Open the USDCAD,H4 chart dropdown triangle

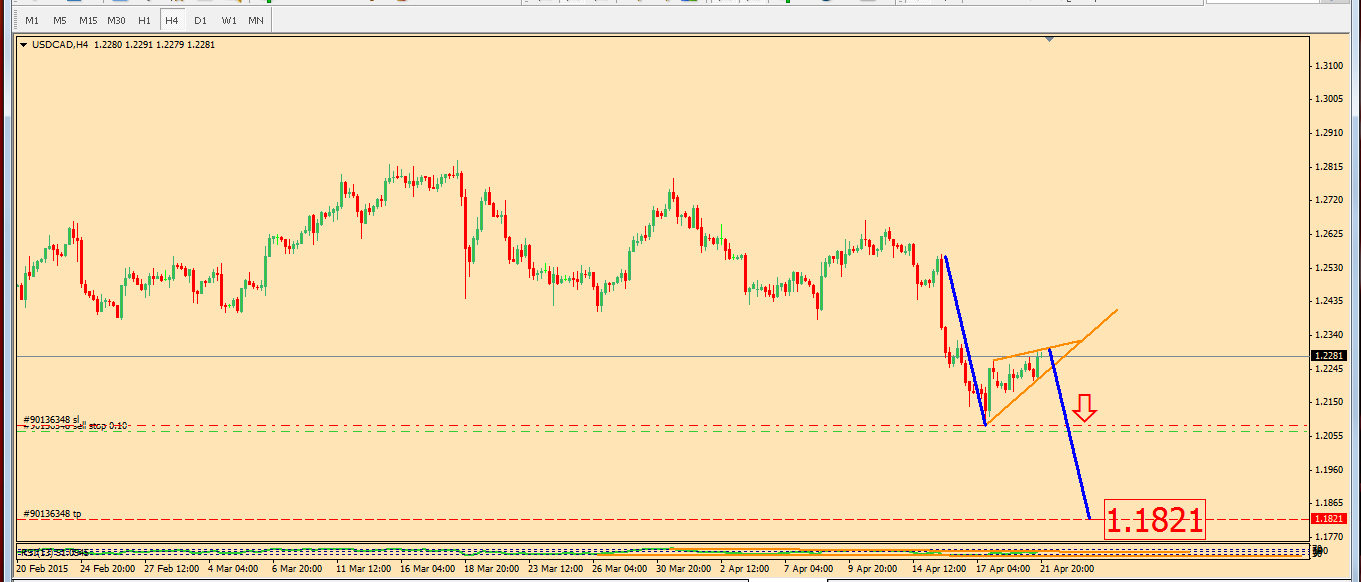pos(23,44)
